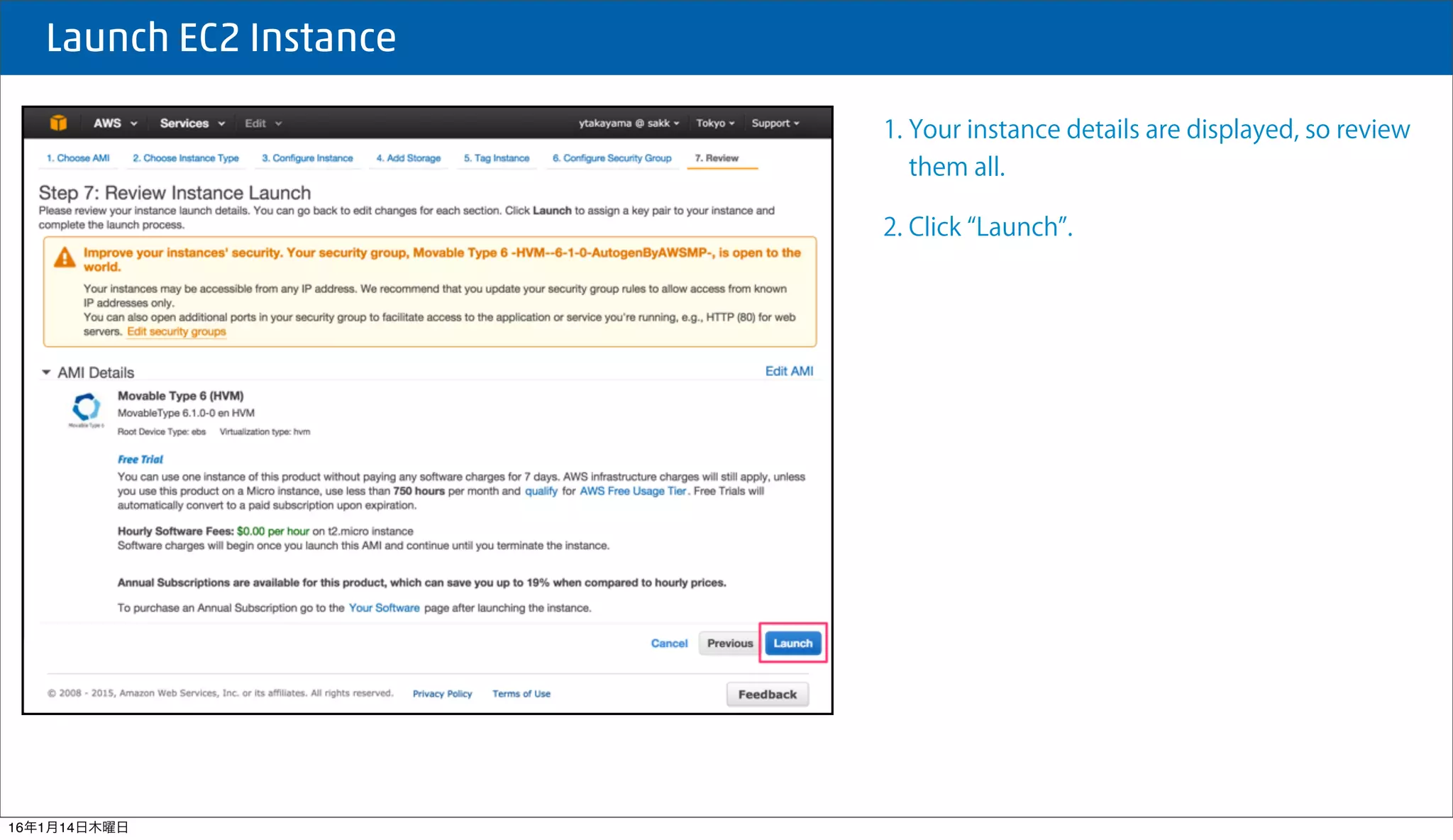The height and width of the screenshot is (840, 1453).
Task: Open the Edit dropdown in navbar
Action: (x=263, y=123)
